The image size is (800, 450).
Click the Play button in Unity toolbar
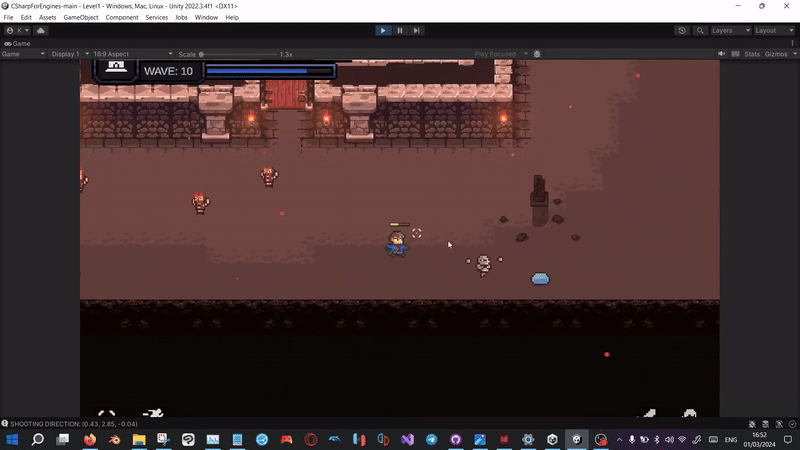(383, 31)
